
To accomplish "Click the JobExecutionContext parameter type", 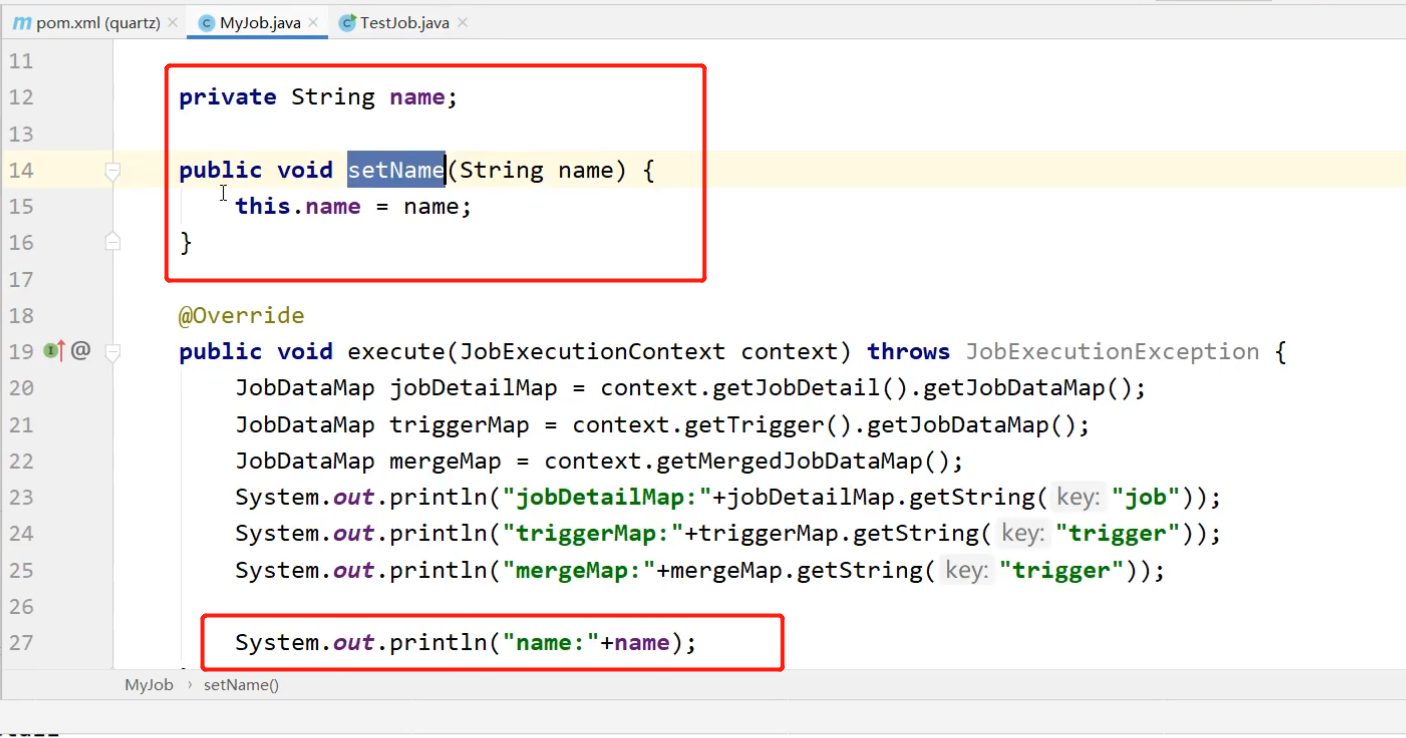I will (x=592, y=352).
